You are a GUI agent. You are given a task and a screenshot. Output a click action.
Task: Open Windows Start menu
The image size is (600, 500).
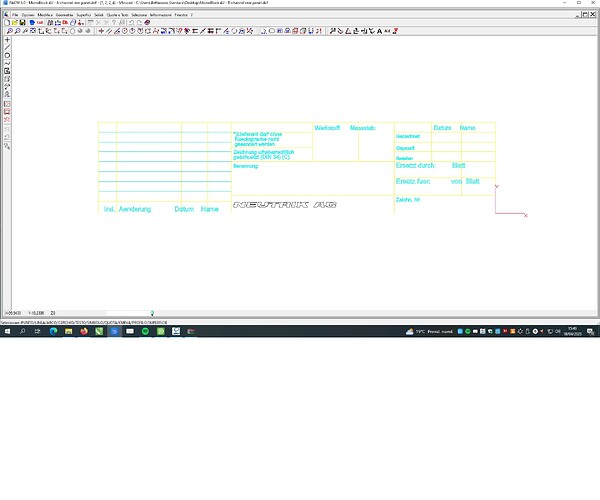click(x=7, y=331)
